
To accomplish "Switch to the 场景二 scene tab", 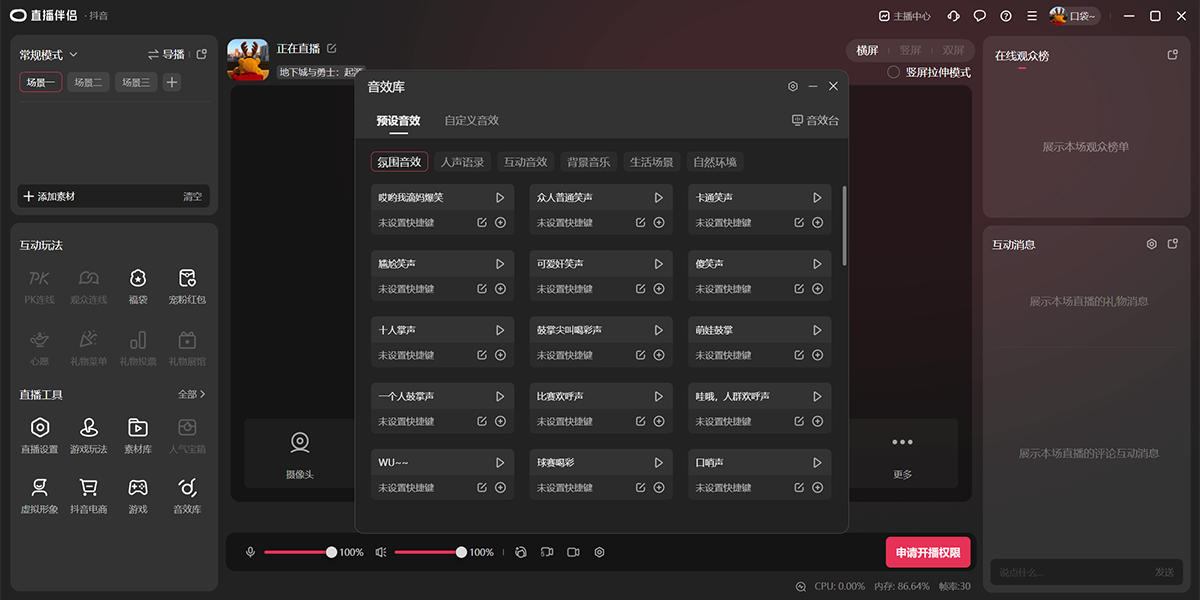I will click(89, 81).
